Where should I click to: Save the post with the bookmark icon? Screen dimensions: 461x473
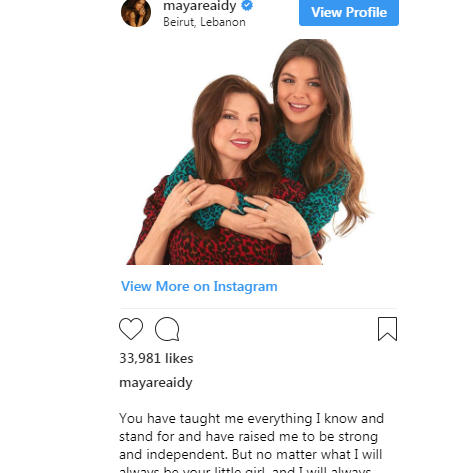coord(387,329)
